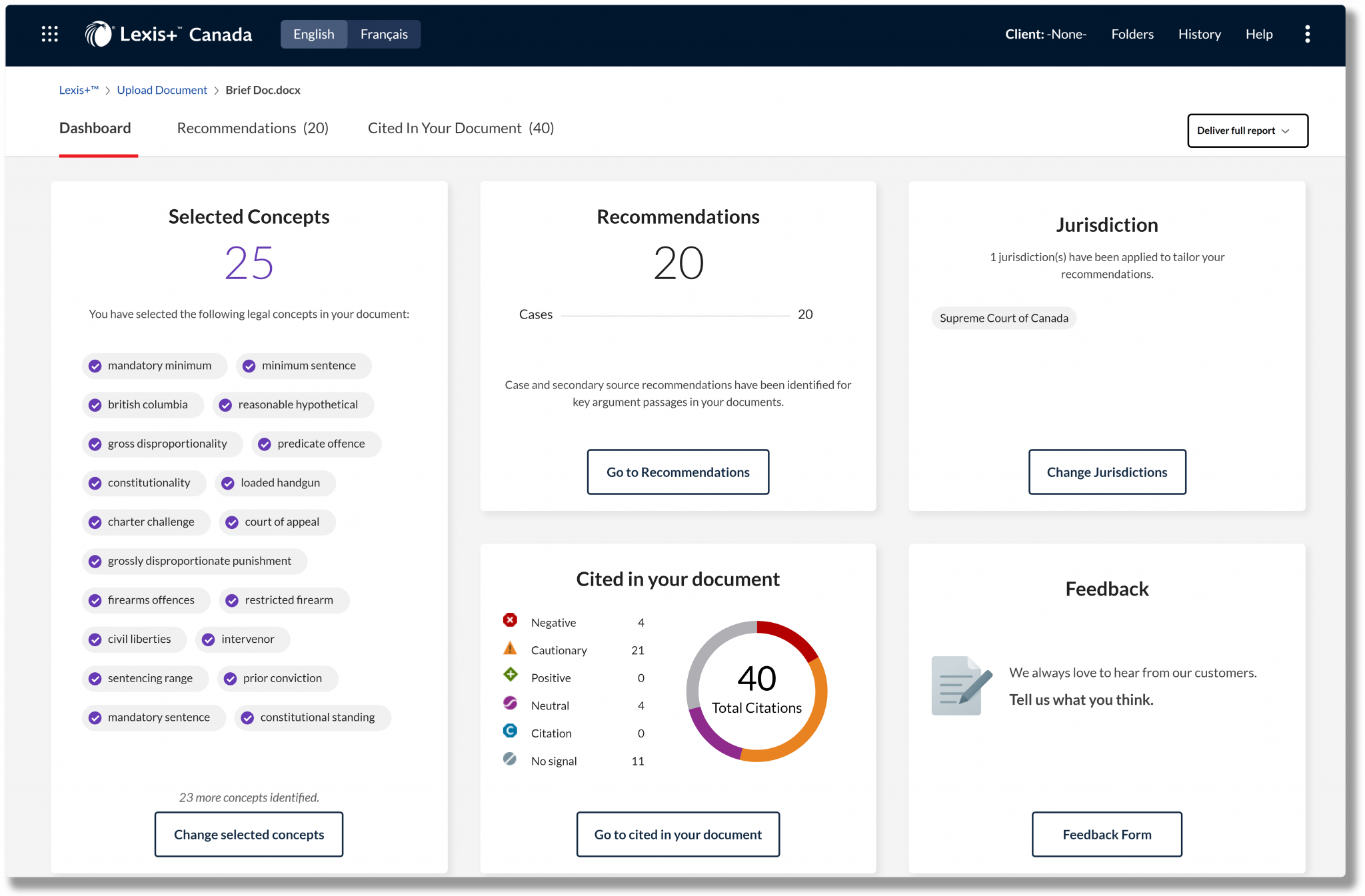Deselect the 'civil liberties' concept checkmark
This screenshot has width=1365, height=896.
click(95, 639)
